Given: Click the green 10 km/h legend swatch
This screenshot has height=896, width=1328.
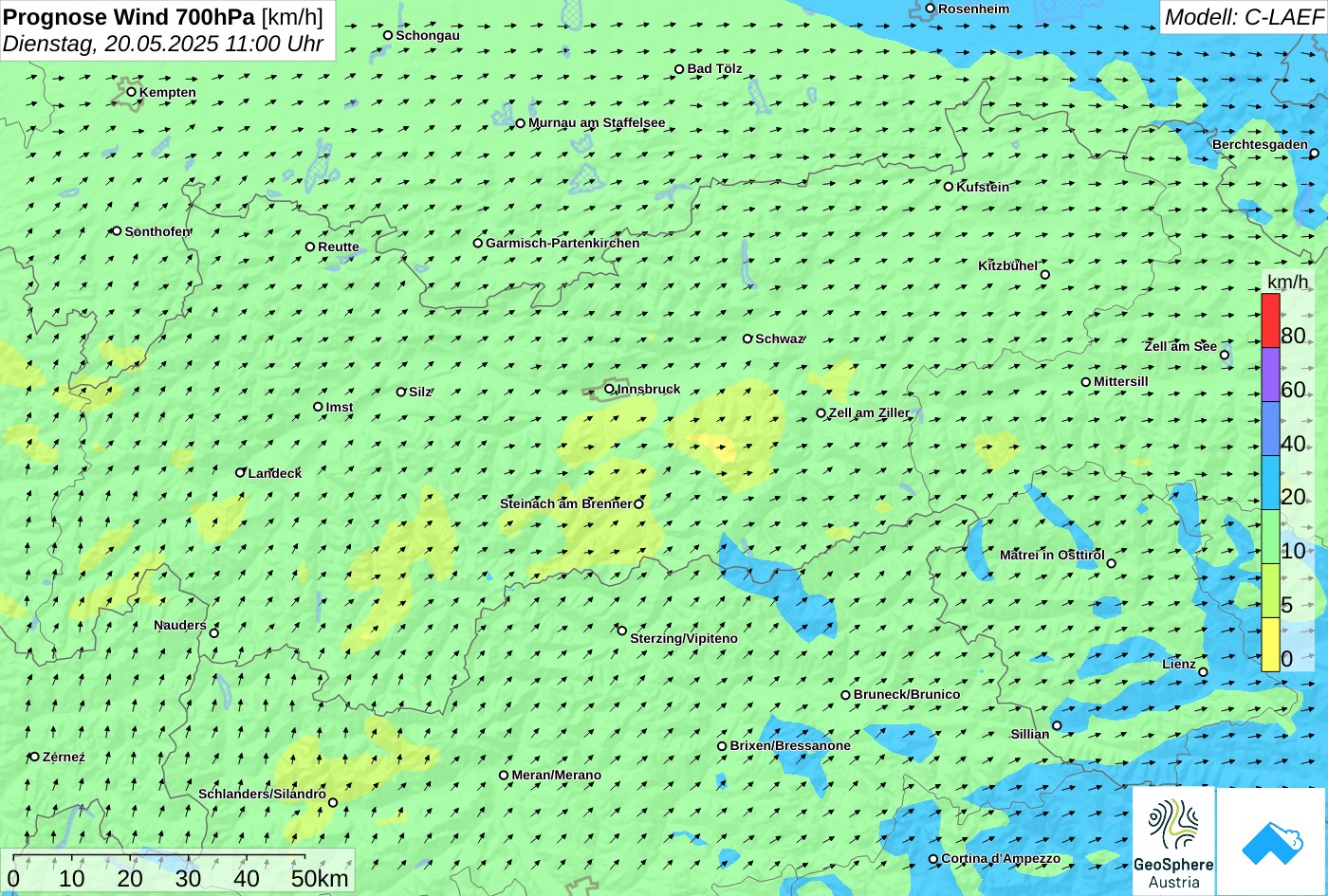Looking at the screenshot, I should 1270,537.
